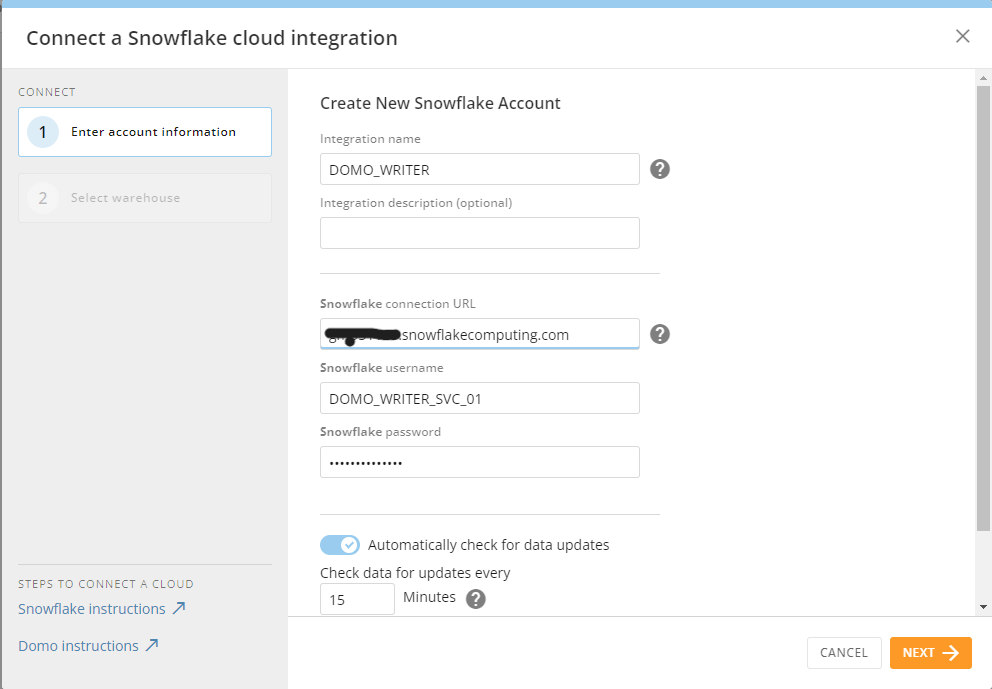Open the Snowflake instructions link
Image resolution: width=992 pixels, height=689 pixels.
click(91, 609)
